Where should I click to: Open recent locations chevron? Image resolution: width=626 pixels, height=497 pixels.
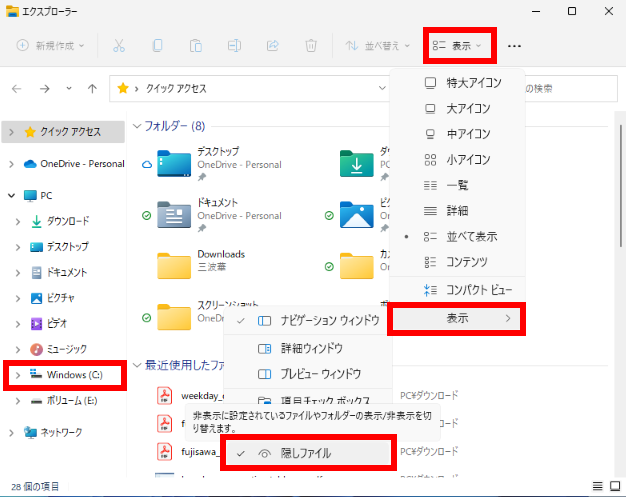69,88
